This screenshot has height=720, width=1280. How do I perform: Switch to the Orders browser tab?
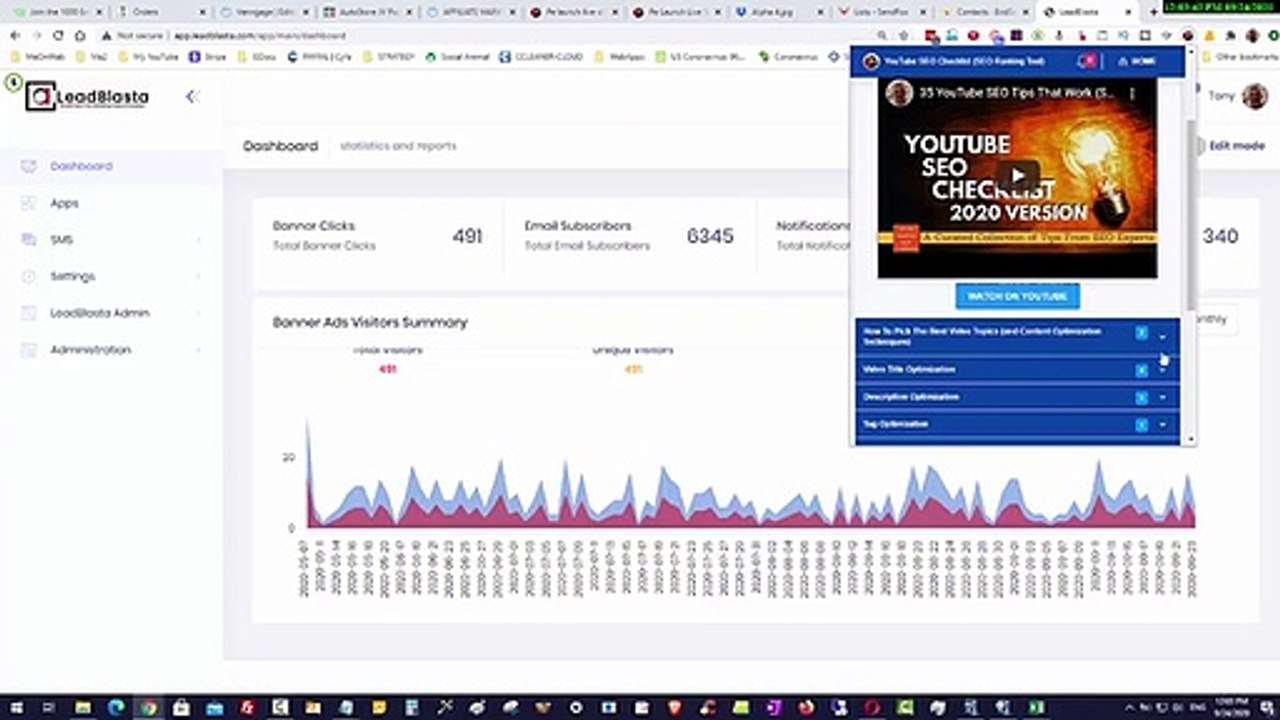(x=160, y=12)
